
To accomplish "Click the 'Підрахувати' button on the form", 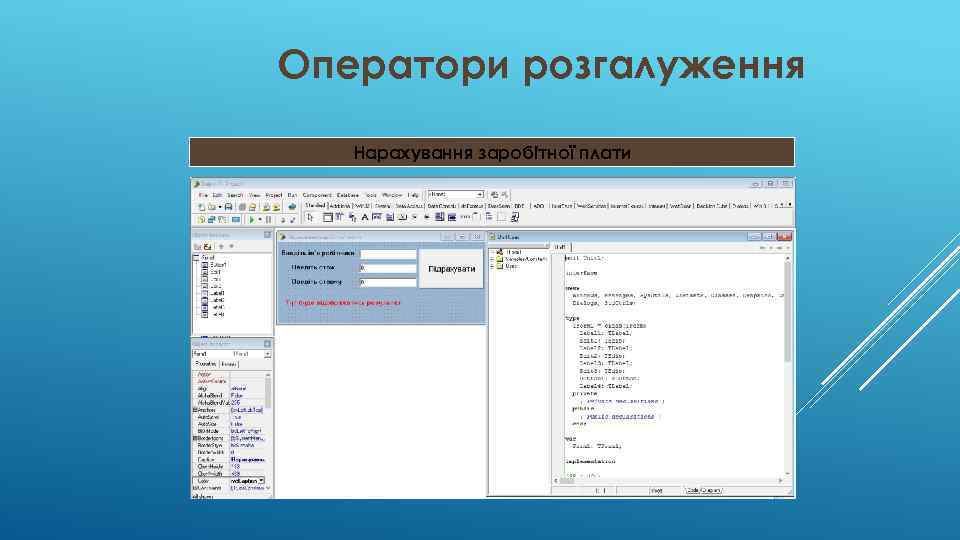I will 451,269.
